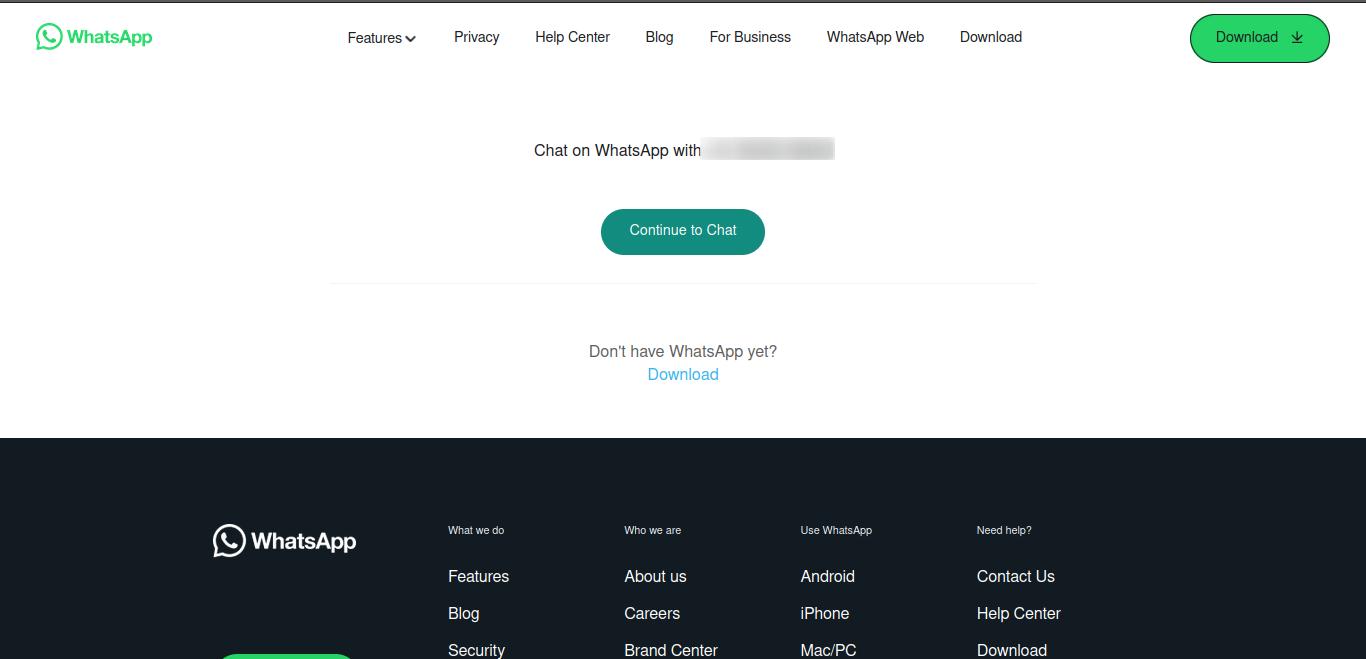Open the Features link in the footer
The image size is (1366, 659).
pos(478,576)
